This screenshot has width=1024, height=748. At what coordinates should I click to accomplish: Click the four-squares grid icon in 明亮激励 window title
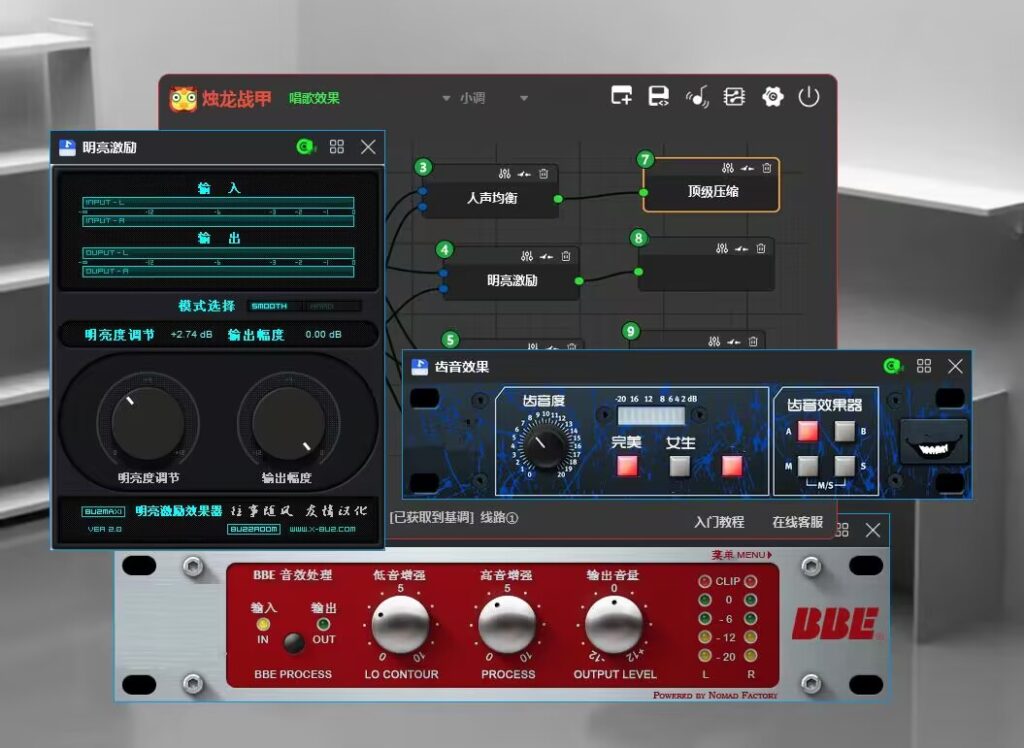pos(336,146)
